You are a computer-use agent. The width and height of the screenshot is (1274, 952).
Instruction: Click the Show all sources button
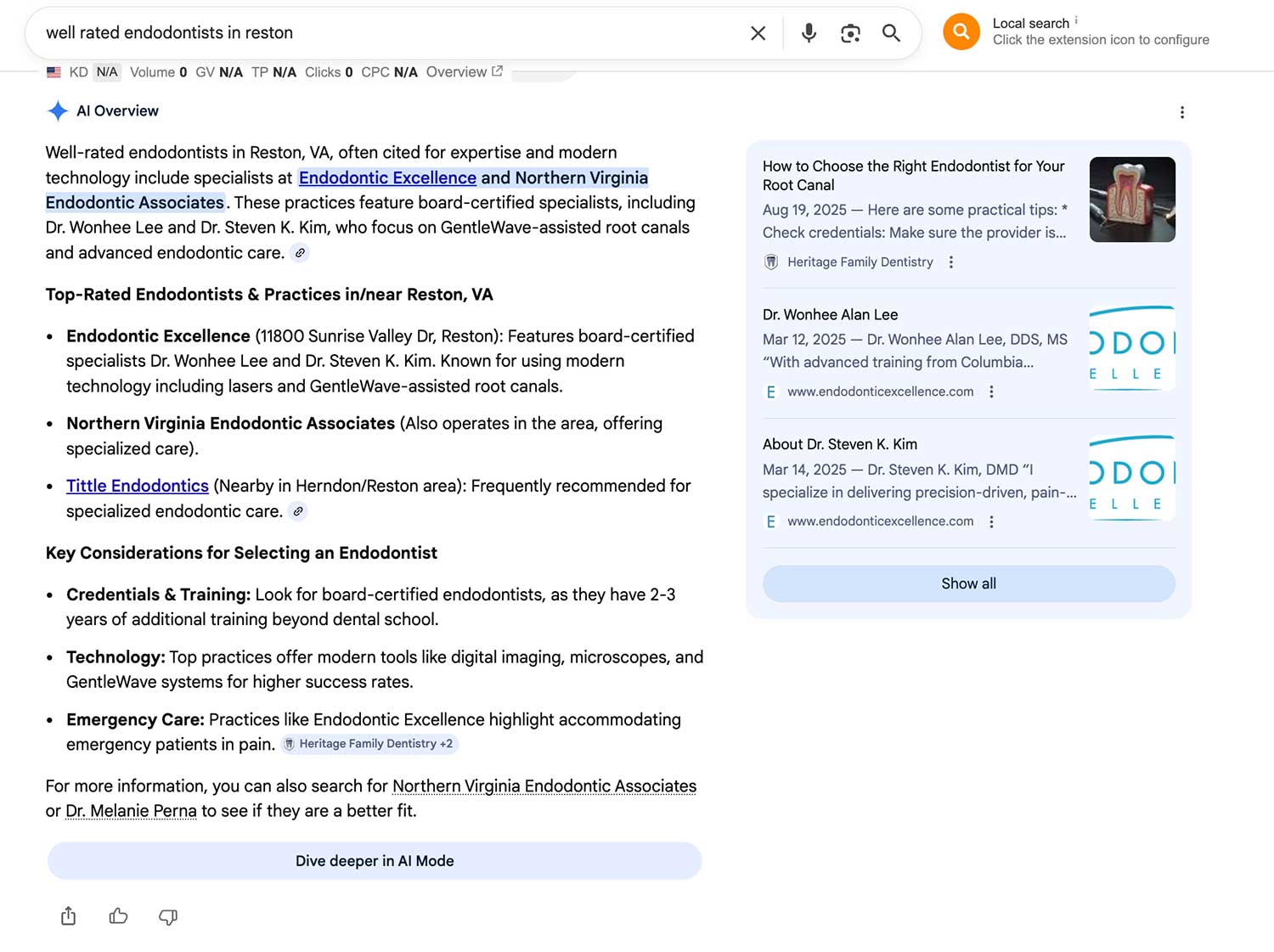[968, 583]
